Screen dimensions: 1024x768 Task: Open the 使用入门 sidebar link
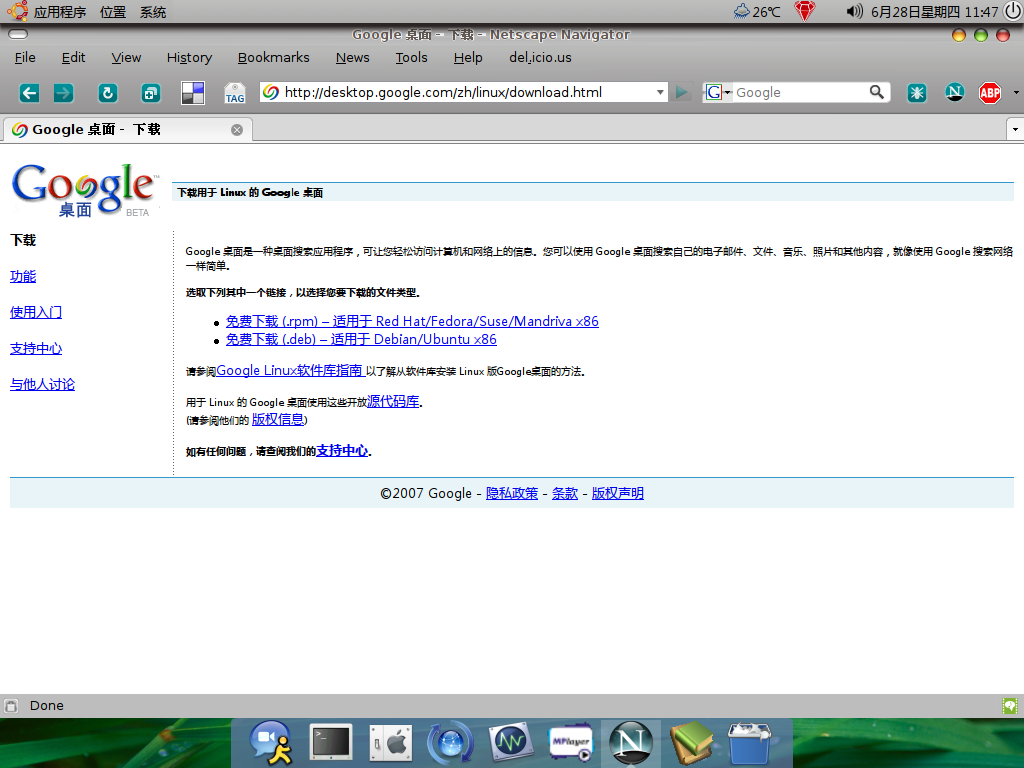(36, 312)
